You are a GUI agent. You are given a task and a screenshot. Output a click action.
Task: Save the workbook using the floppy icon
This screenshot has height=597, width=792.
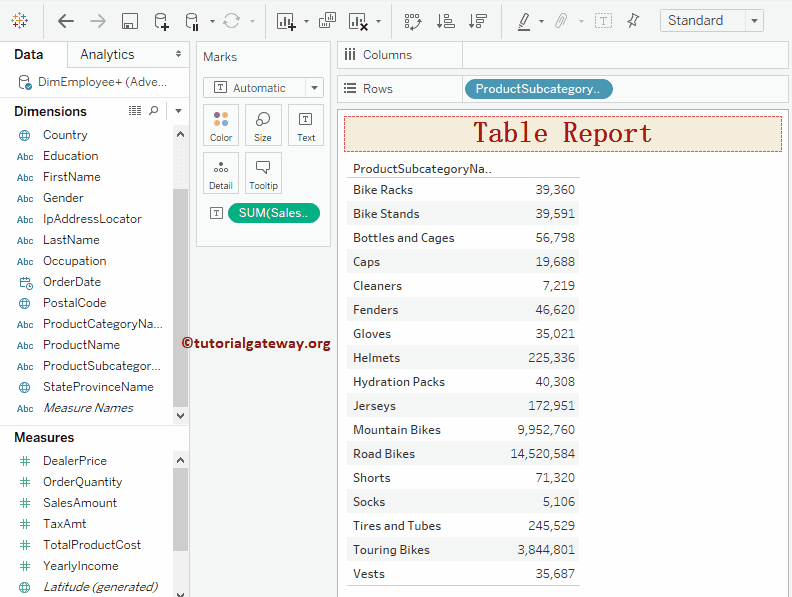click(x=129, y=21)
